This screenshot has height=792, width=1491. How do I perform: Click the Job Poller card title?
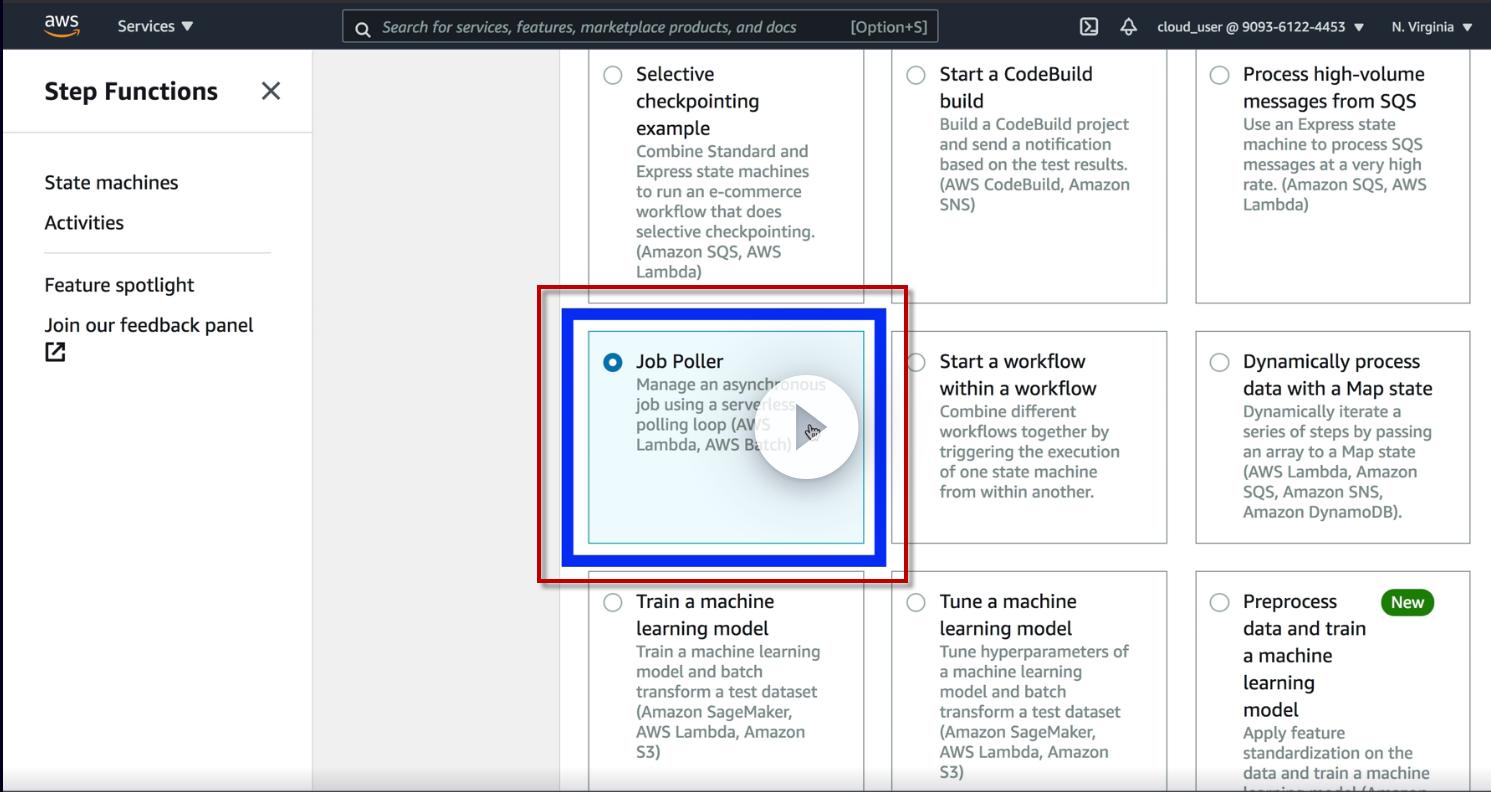[x=679, y=361]
